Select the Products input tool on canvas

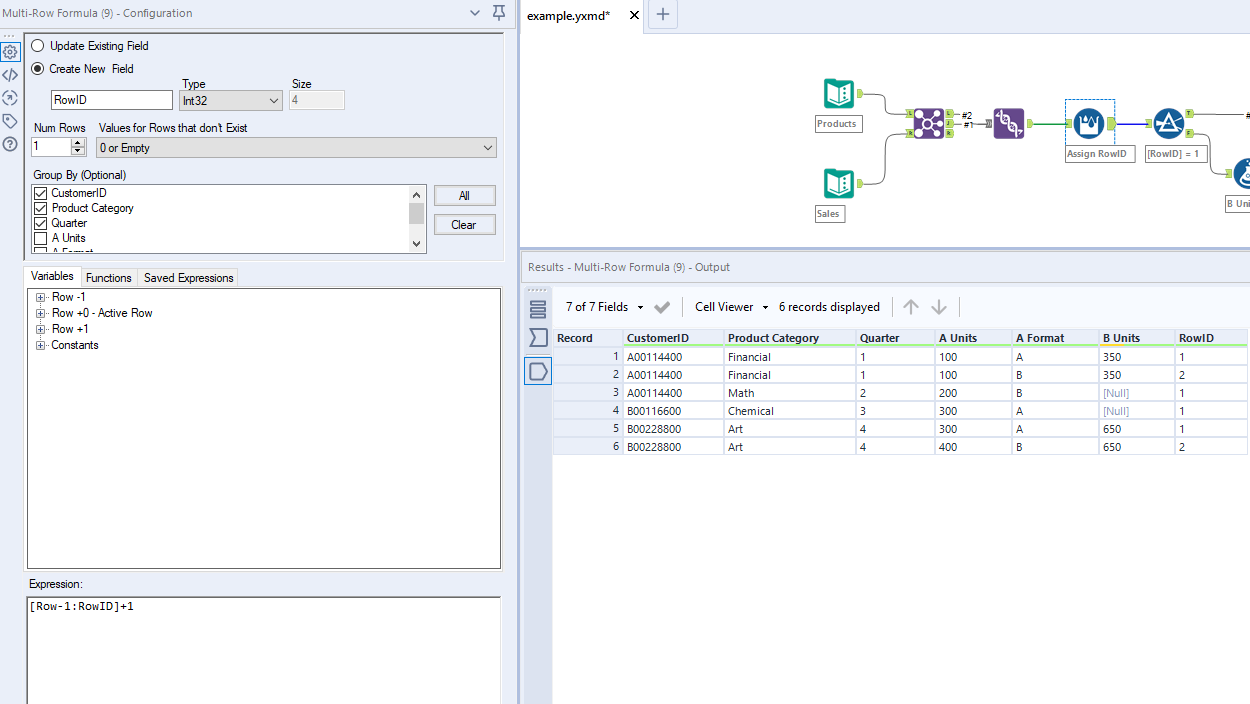pyautogui.click(x=838, y=94)
